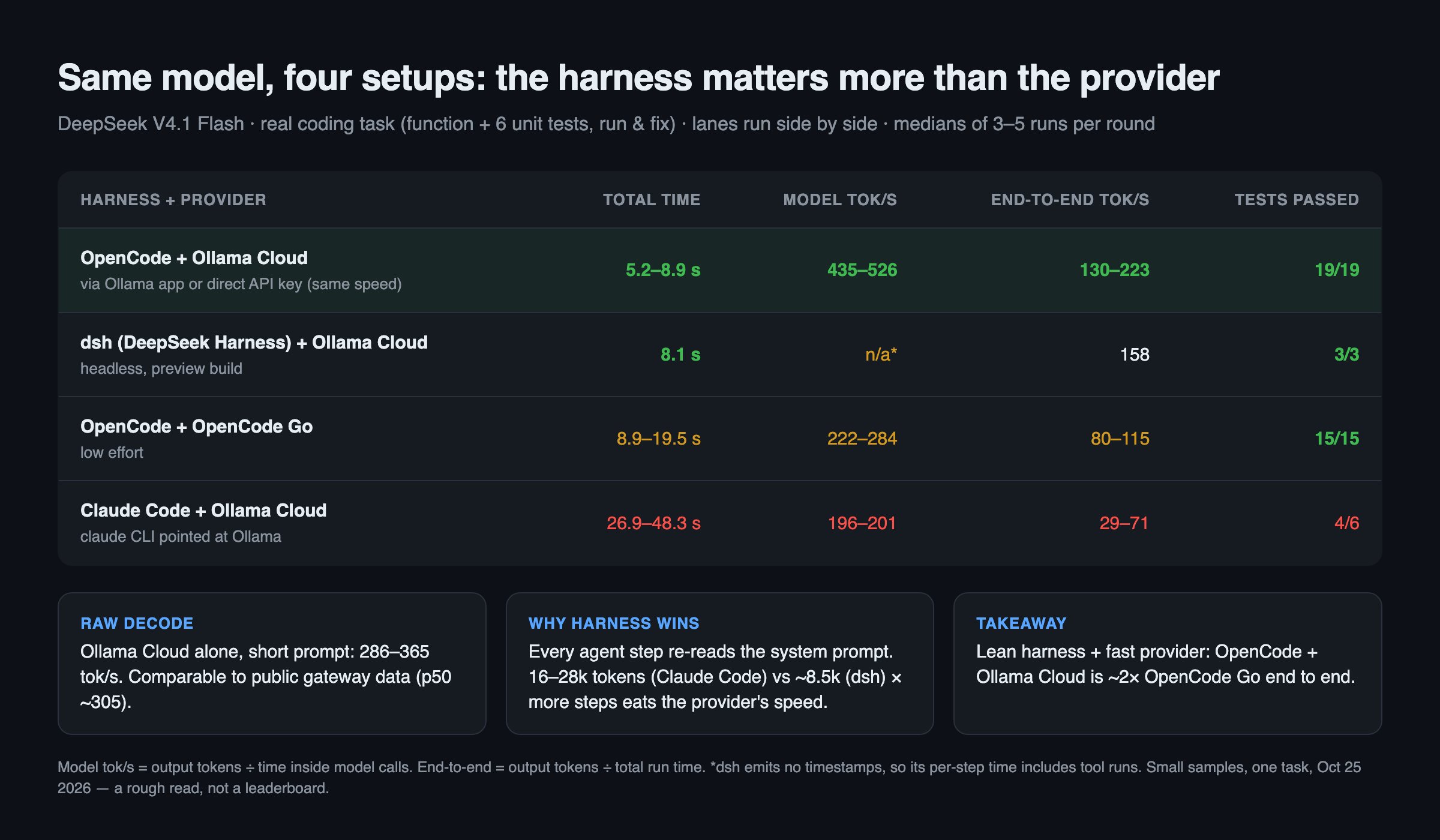Image resolution: width=1440 pixels, height=840 pixels.
Task: Click the 'Ollama Cloud alone, short prompt' card text
Action: tap(266, 677)
